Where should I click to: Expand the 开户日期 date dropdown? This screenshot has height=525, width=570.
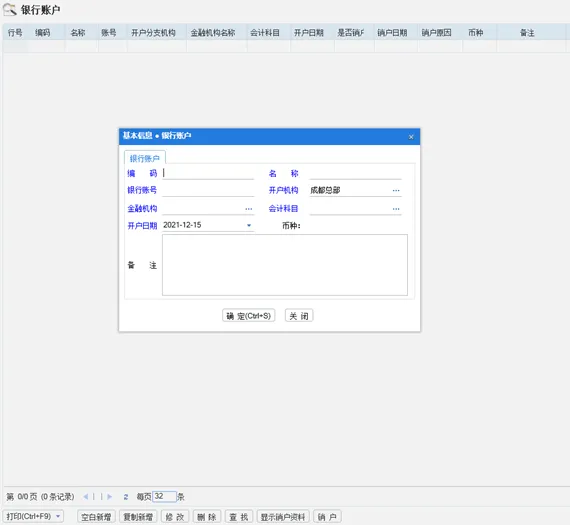pyautogui.click(x=249, y=225)
